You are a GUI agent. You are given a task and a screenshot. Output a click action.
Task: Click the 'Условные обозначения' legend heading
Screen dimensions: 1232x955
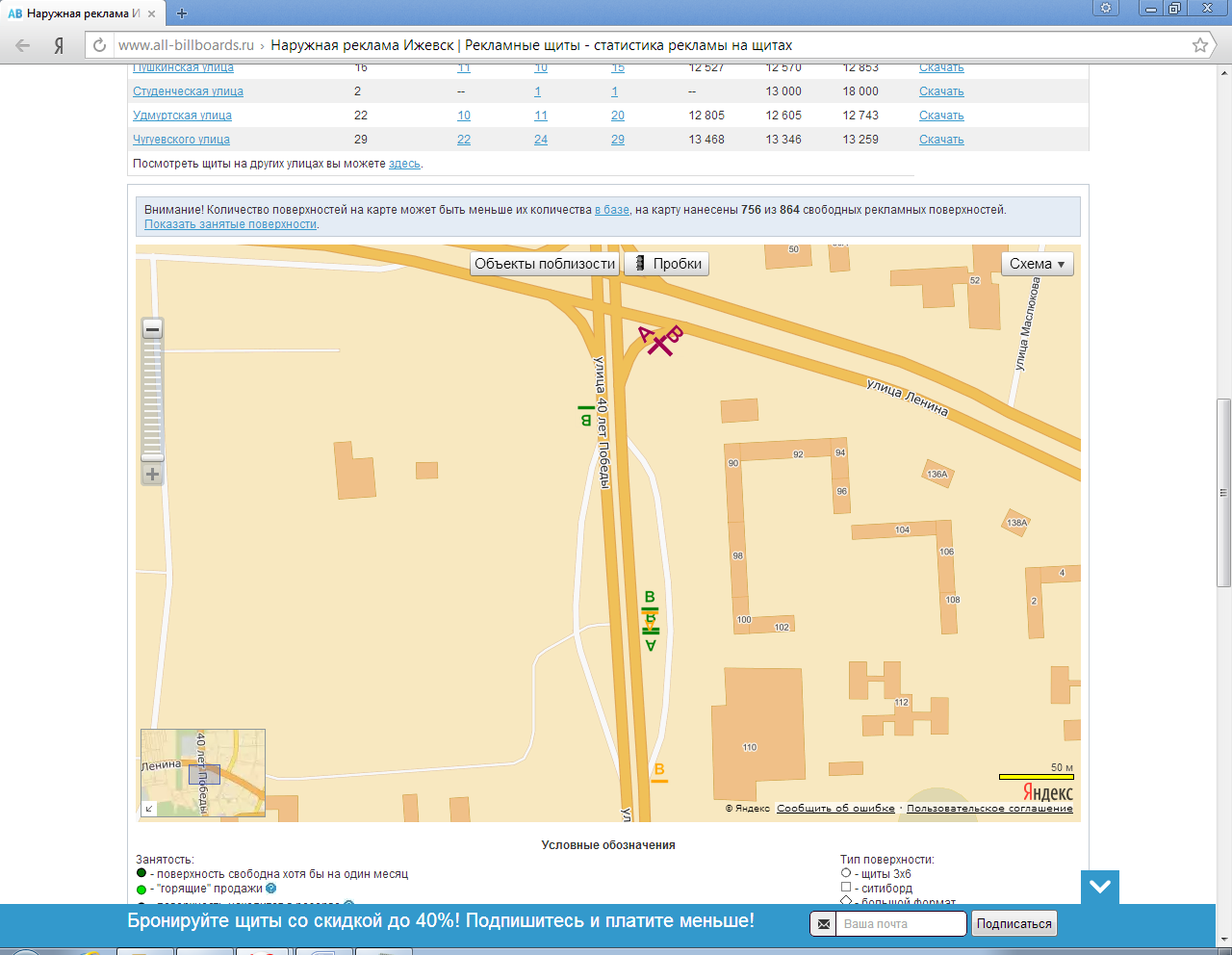tap(608, 845)
